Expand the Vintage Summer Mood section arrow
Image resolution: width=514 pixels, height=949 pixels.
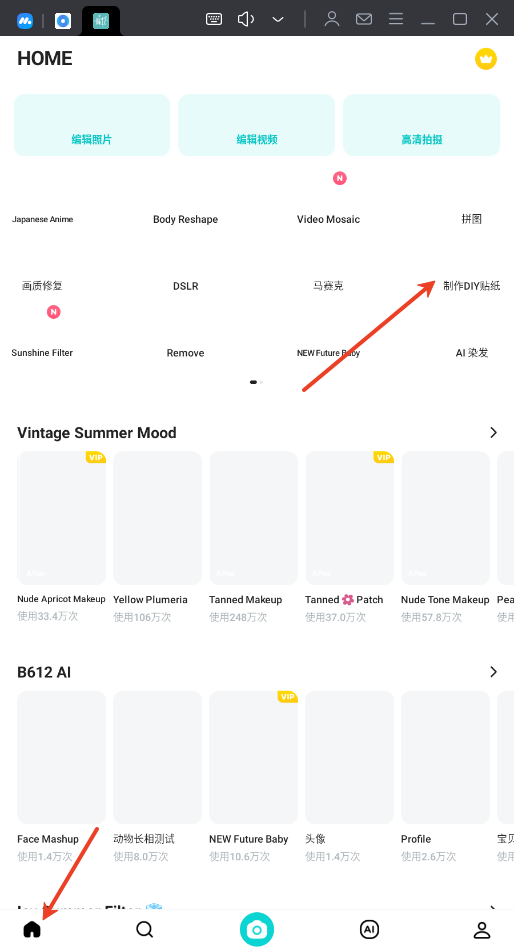(x=493, y=432)
